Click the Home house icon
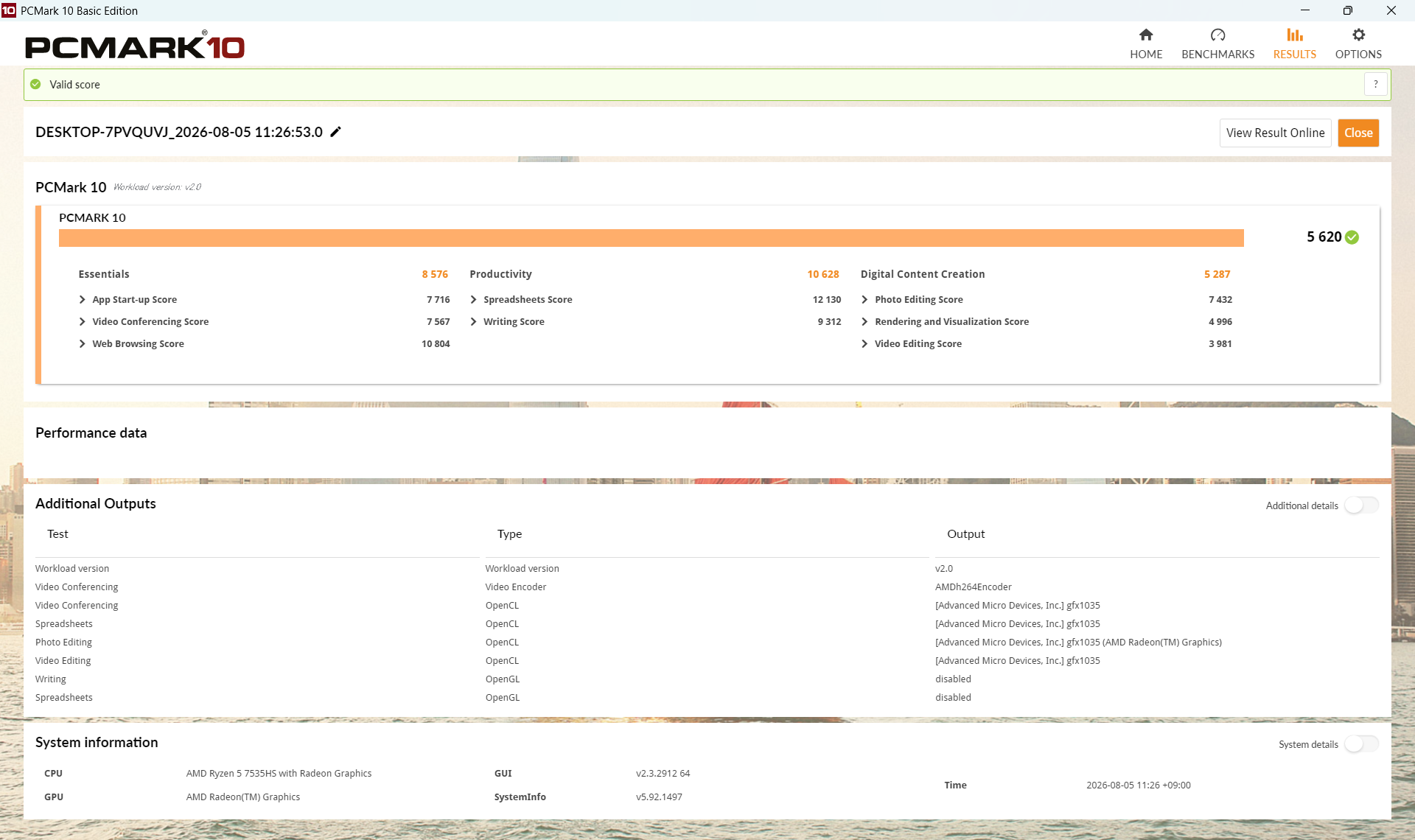 click(1146, 35)
